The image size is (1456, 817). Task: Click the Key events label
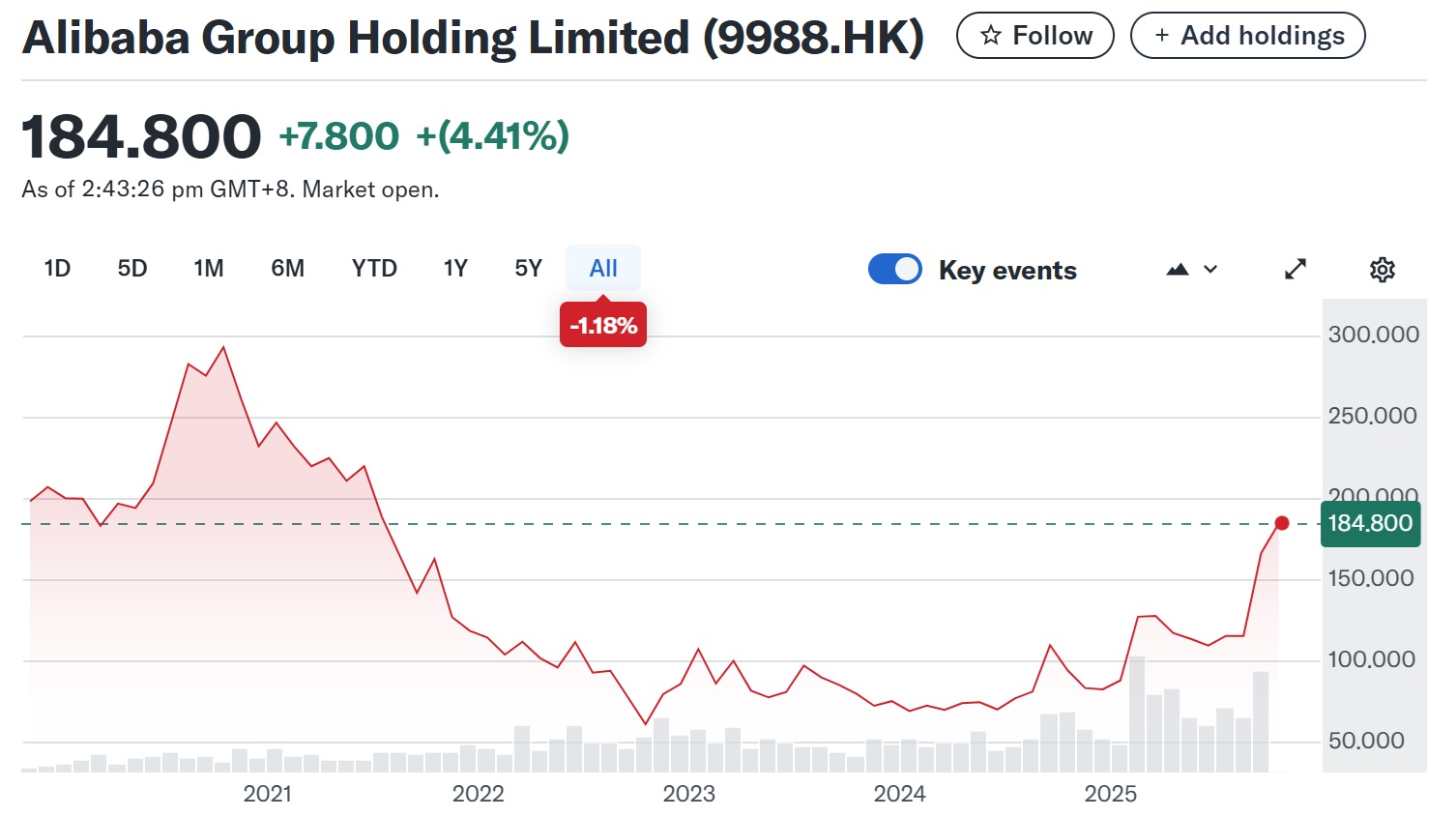(1007, 271)
